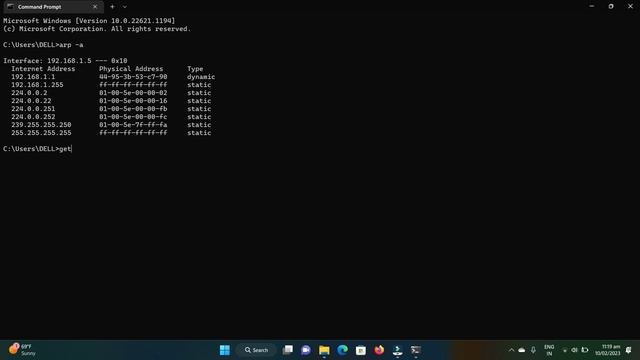Click the Microsoft Windows version line
The image size is (640, 360).
89,21
